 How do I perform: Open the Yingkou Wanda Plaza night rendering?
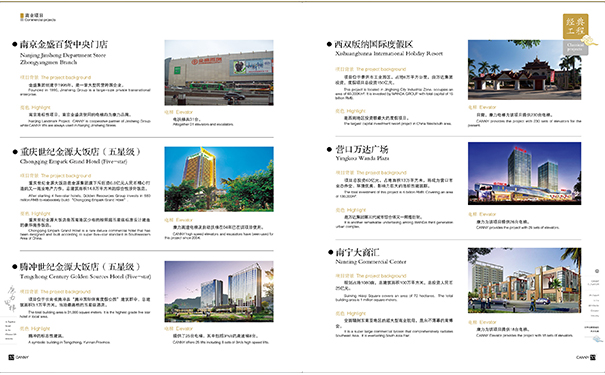[524, 173]
